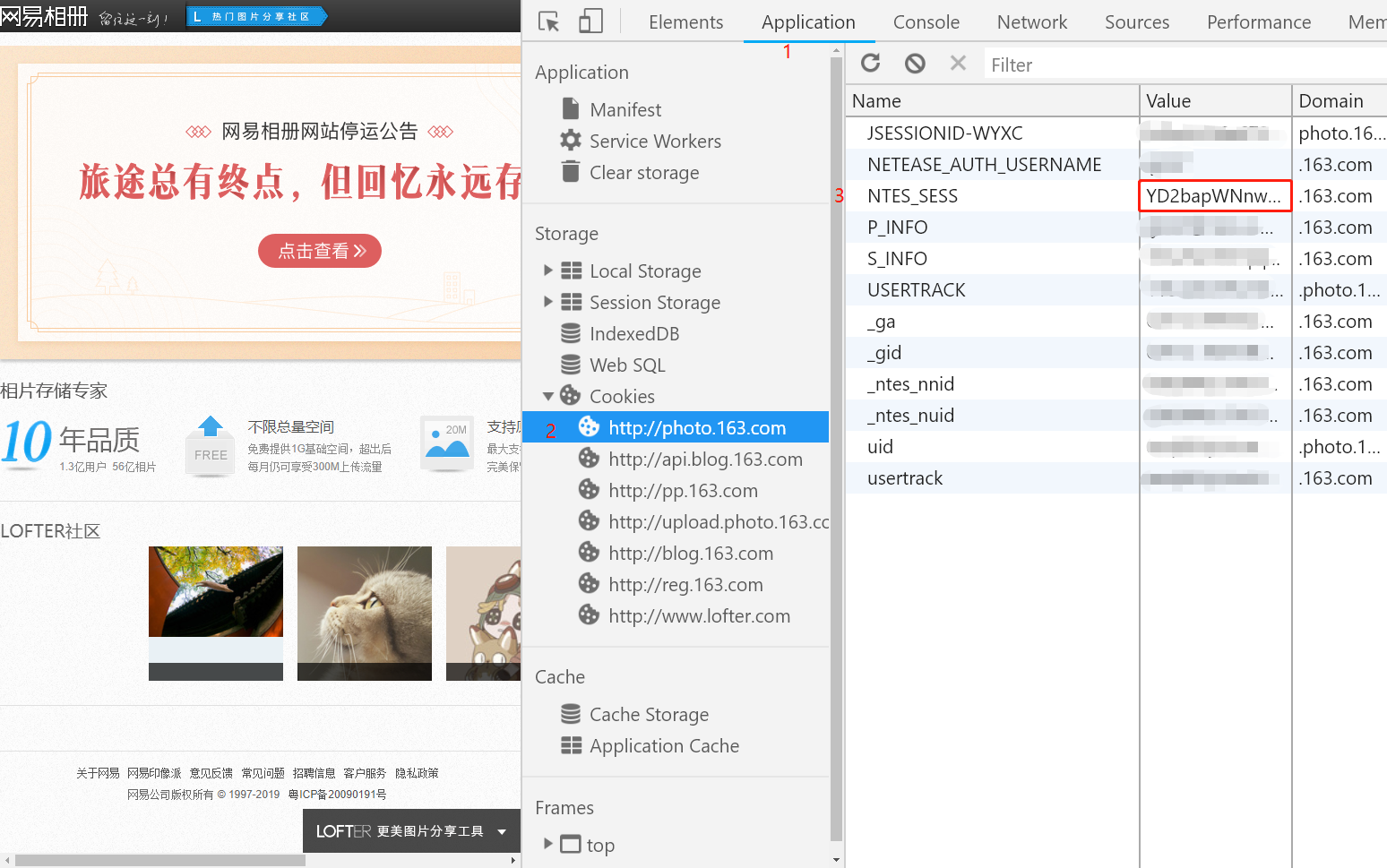Select the USERTRACK cookie row
Viewport: 1387px width, 868px height.
pos(1116,289)
